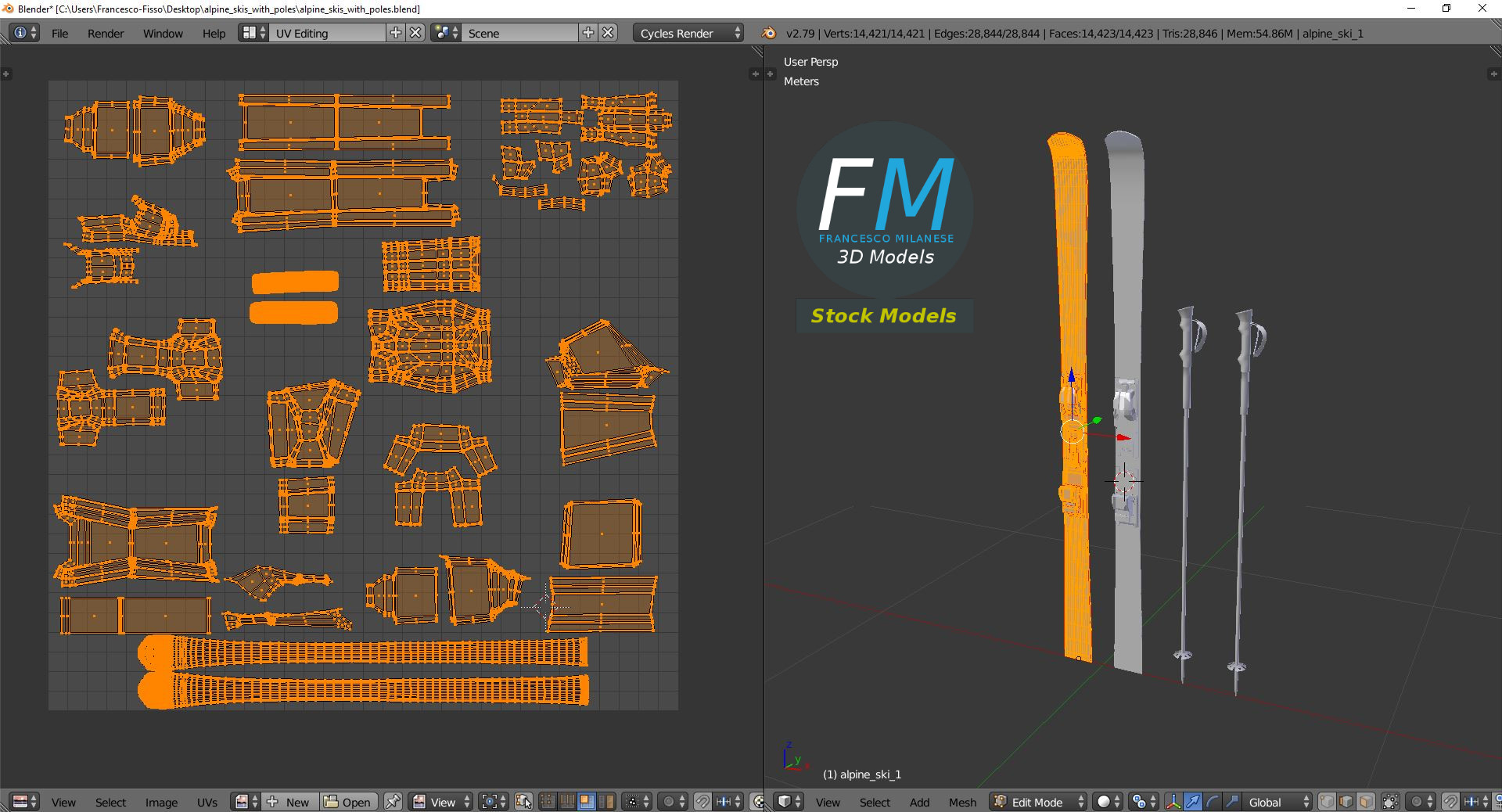Click the translate manipulator arrow icon
The image size is (1502, 812).
tap(1193, 802)
